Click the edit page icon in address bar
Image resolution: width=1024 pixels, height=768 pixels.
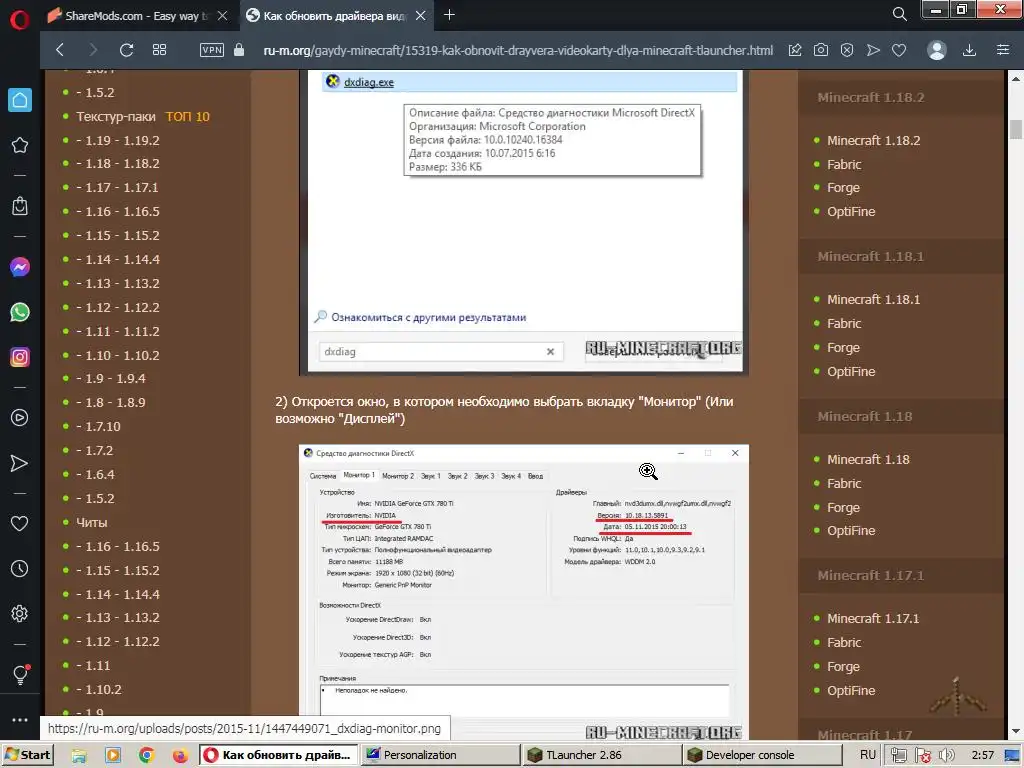795,50
